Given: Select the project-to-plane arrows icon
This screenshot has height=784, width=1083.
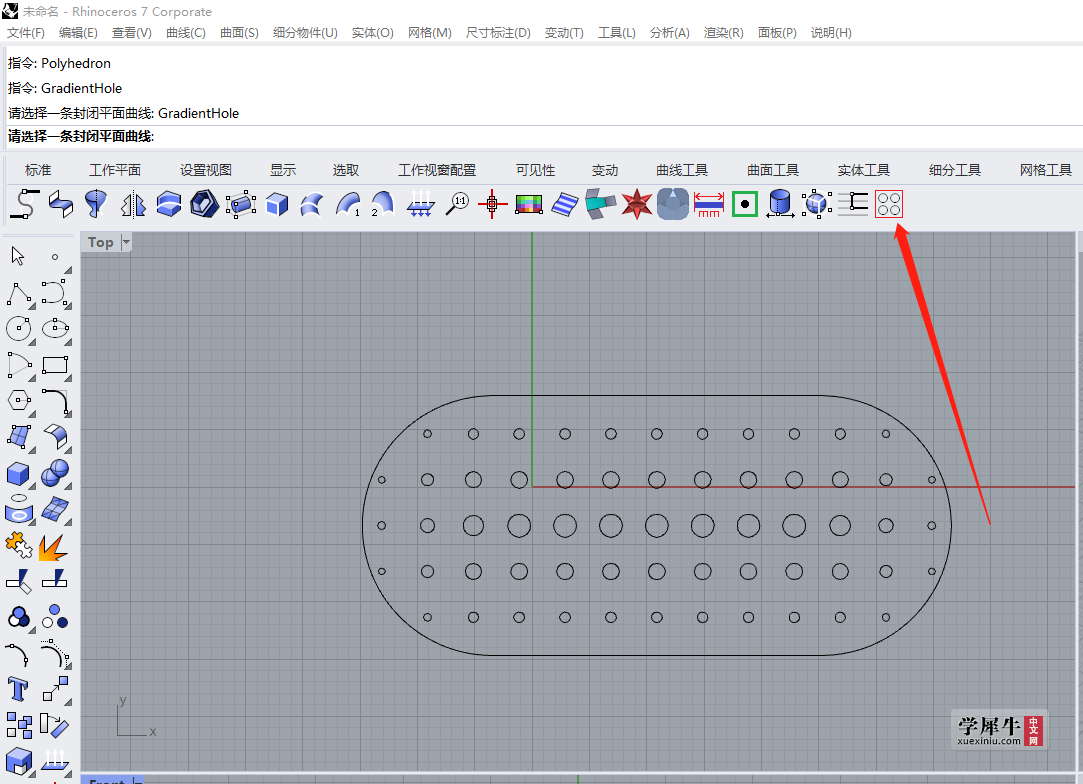Looking at the screenshot, I should (x=421, y=204).
